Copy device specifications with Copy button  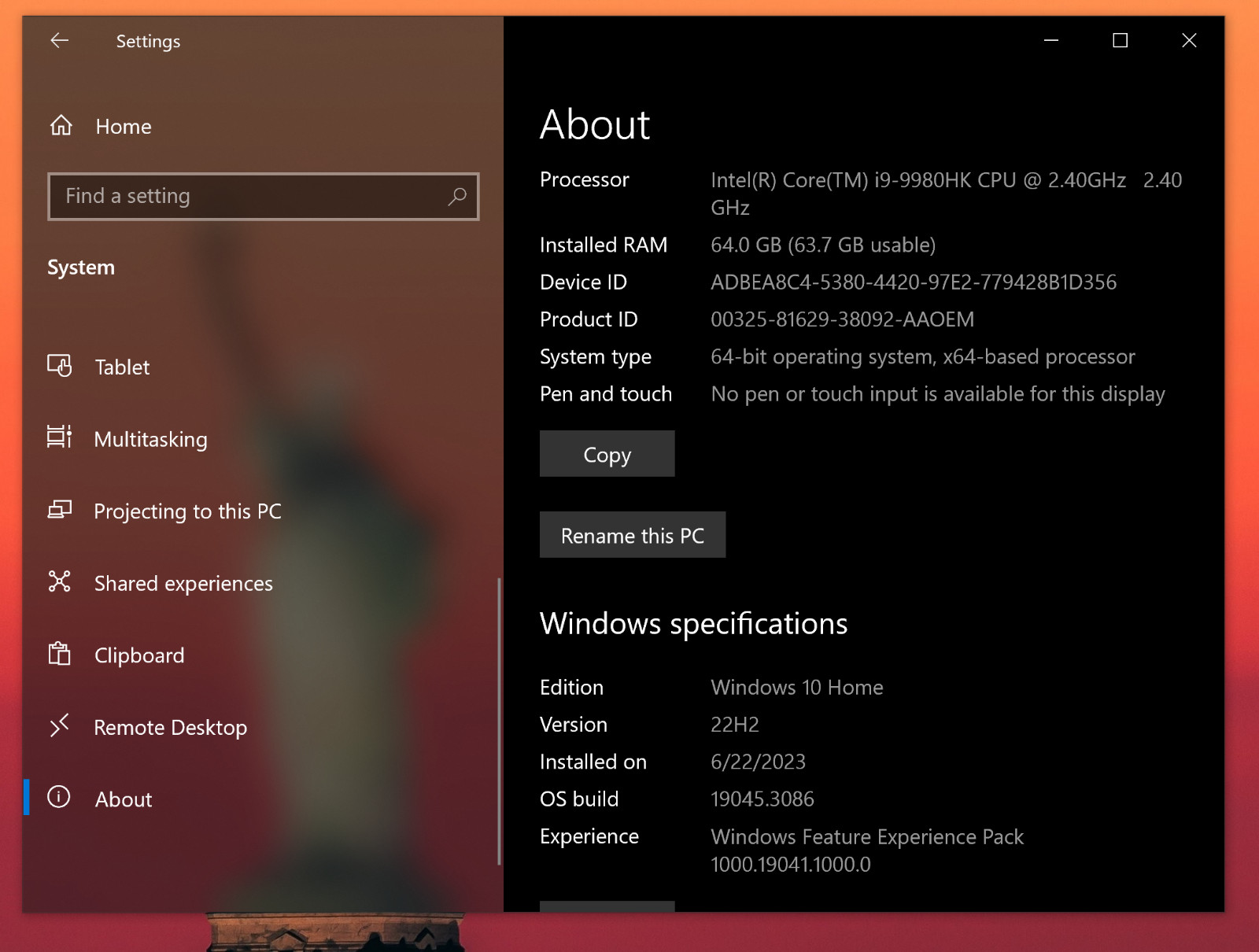(607, 454)
